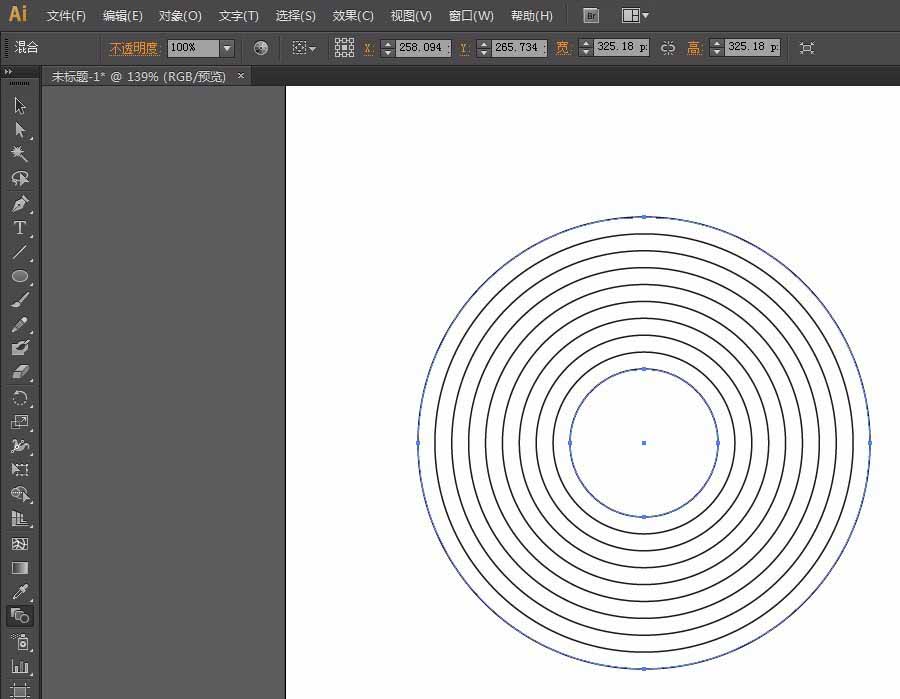Click the opacity 100% input field
This screenshot has width=900, height=699.
(x=193, y=48)
